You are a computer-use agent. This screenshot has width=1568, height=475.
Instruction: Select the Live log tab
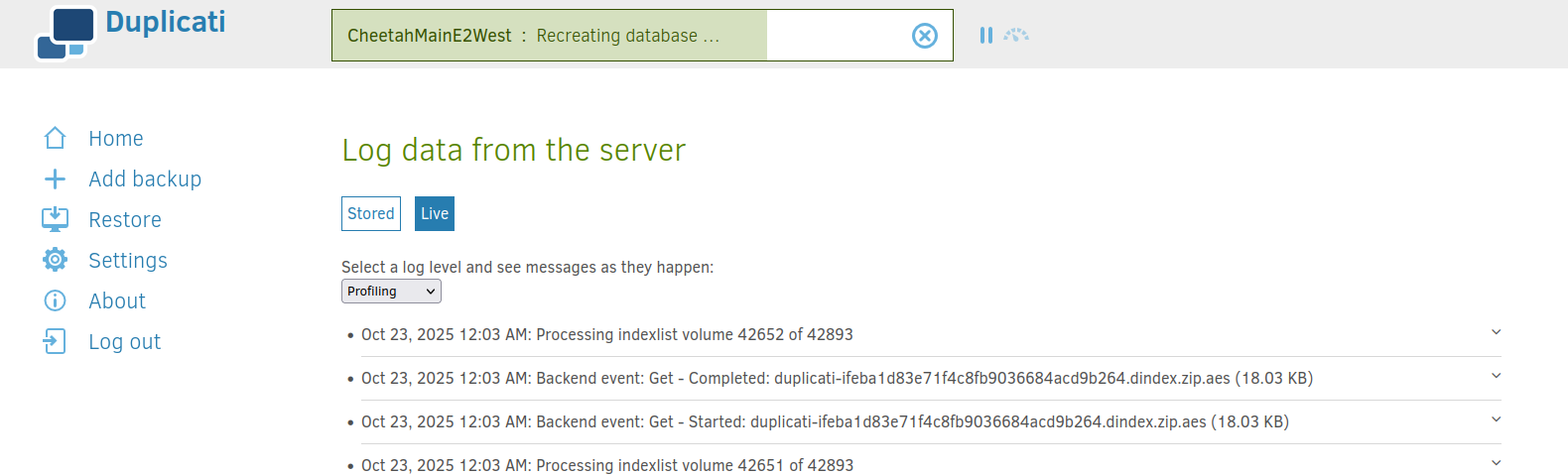pos(435,213)
